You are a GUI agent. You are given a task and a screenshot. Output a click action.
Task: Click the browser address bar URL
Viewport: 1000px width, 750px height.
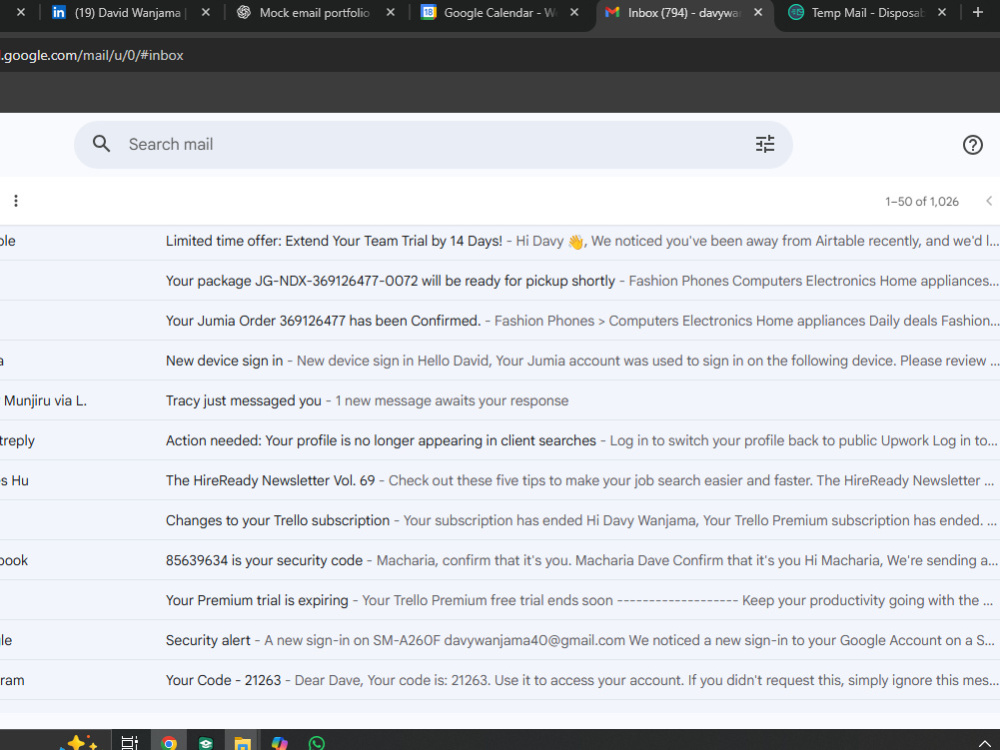pyautogui.click(x=92, y=55)
